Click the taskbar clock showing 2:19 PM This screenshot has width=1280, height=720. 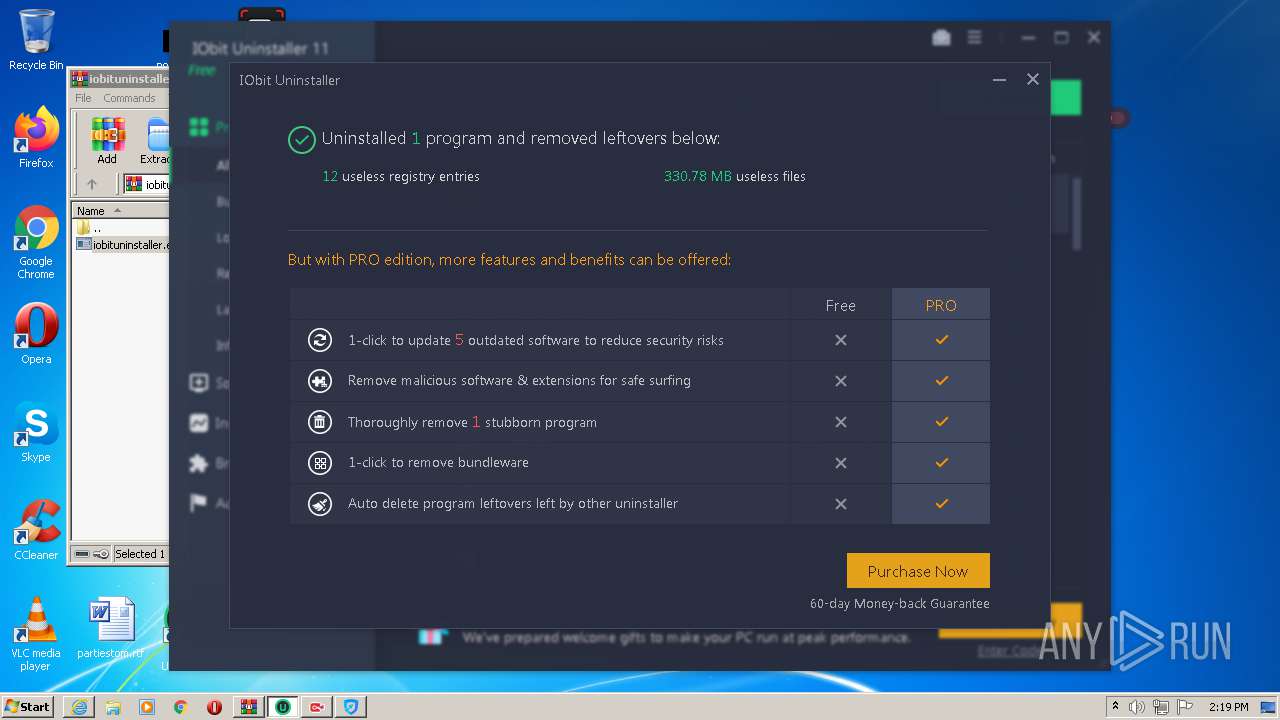point(1228,707)
